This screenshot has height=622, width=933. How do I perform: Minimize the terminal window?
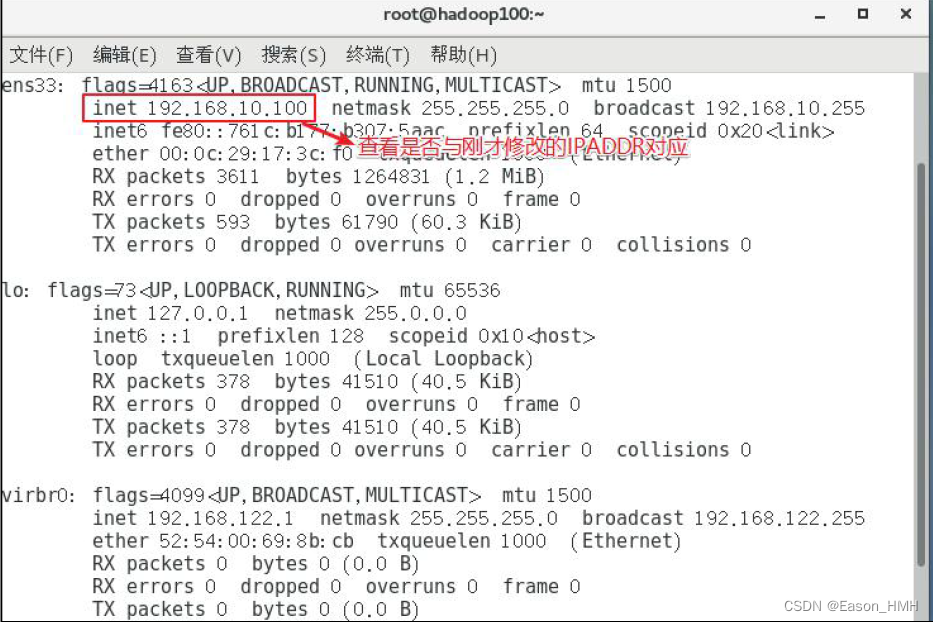(820, 14)
